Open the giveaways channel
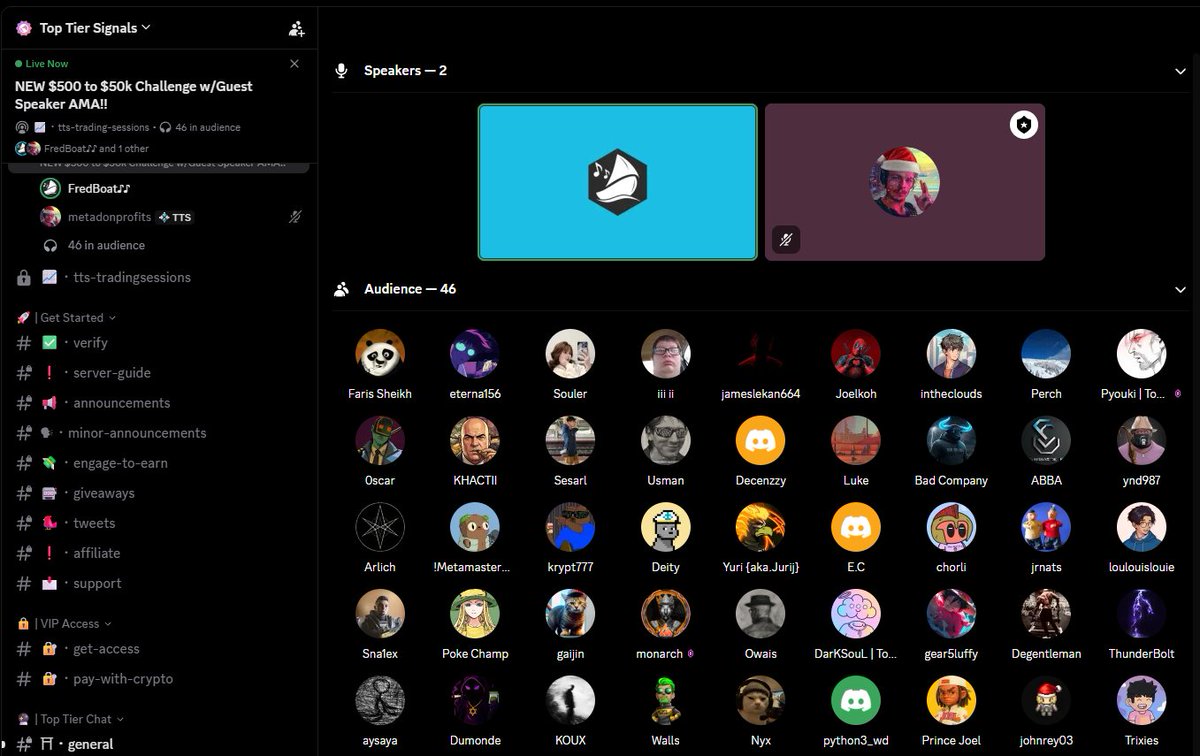 103,493
